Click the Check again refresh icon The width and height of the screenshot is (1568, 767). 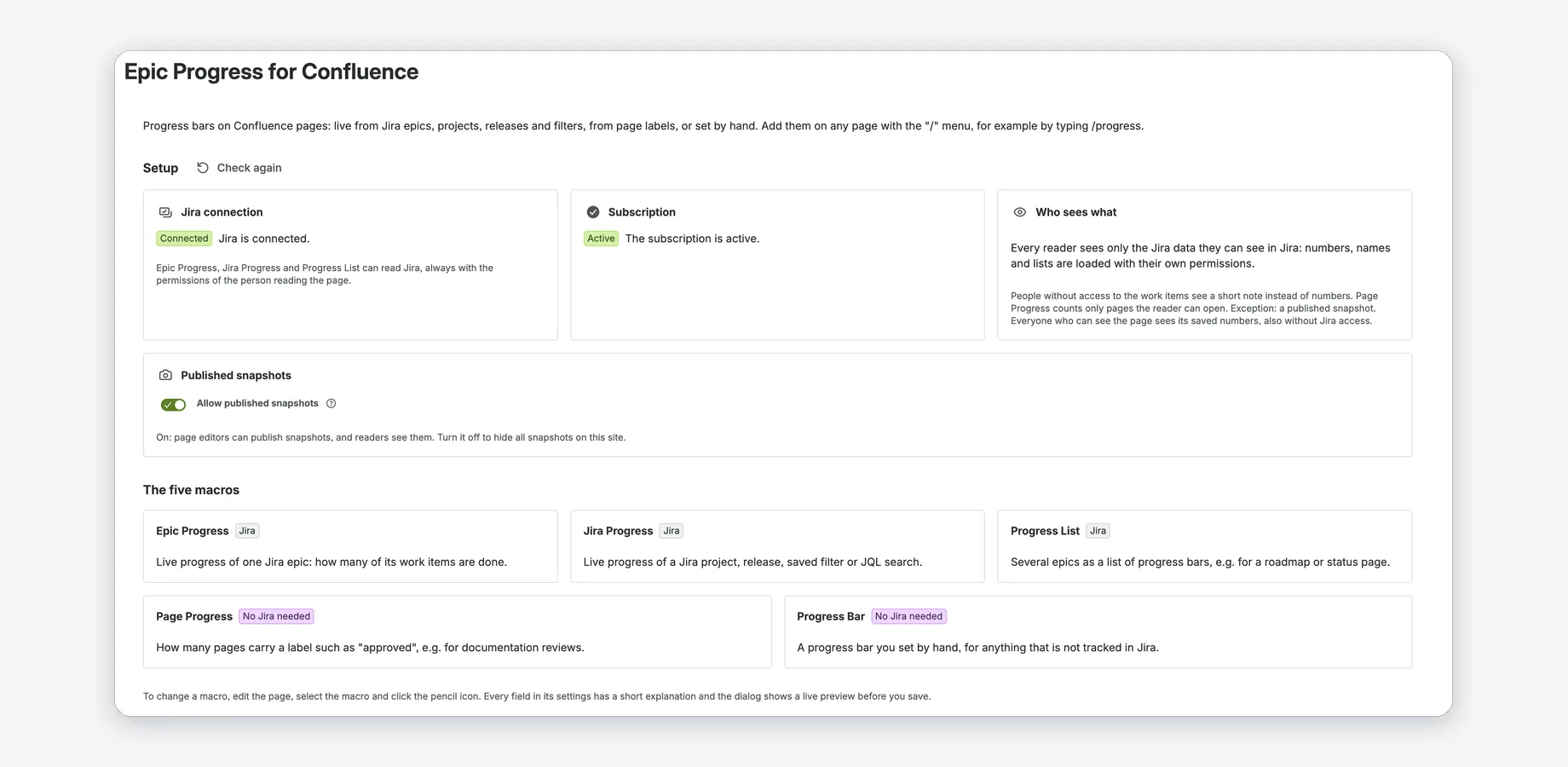[203, 168]
